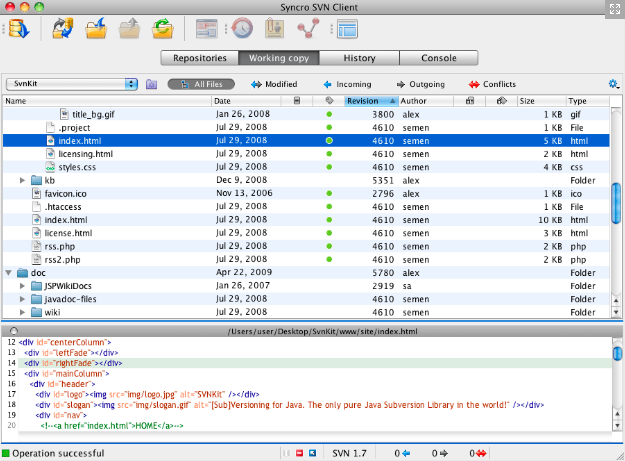Viewport: 625px width, 461px height.
Task: Click the file list scrollbar thumb
Action: 616,203
